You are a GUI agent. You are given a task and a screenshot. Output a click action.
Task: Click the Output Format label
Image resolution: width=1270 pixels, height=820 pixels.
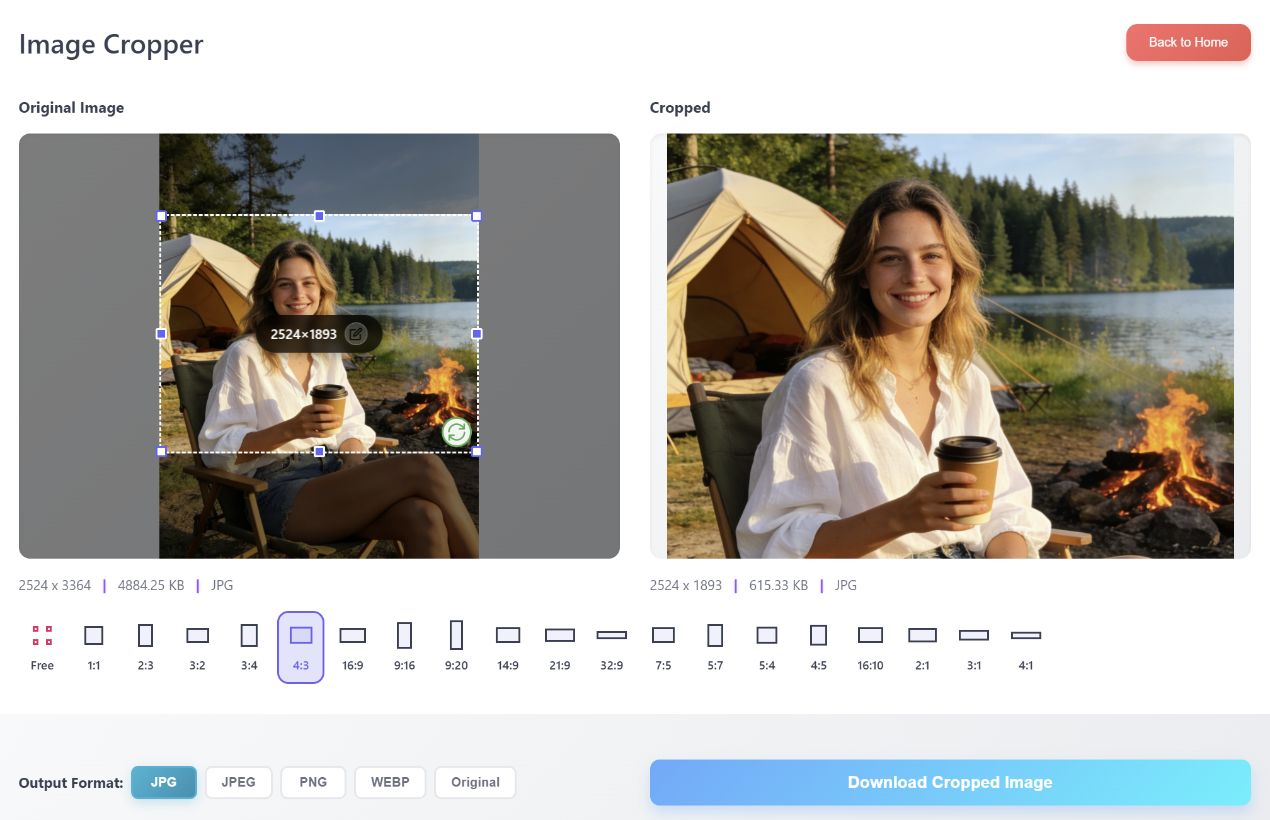[x=71, y=783]
